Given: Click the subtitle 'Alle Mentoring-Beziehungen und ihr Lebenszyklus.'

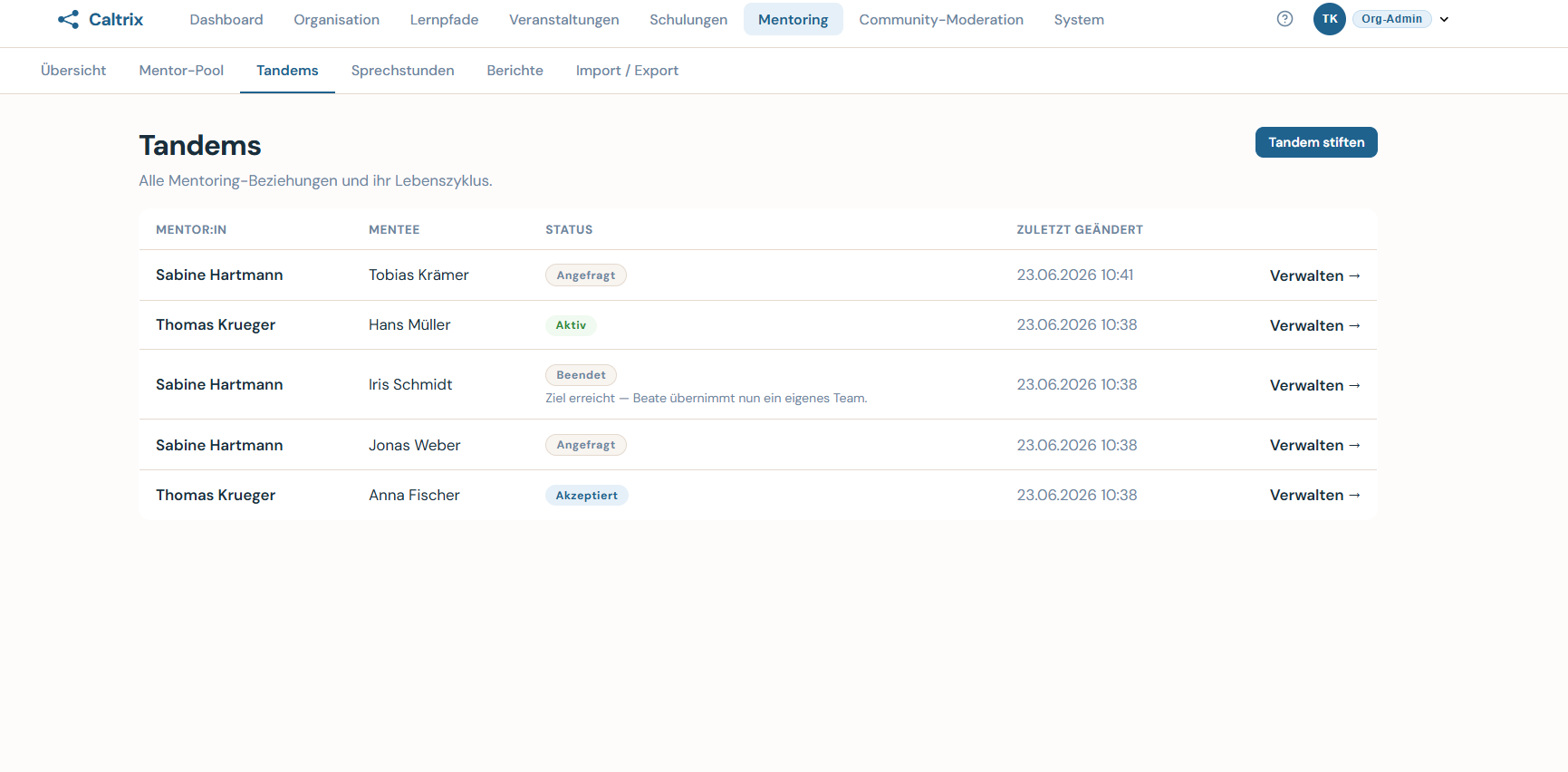Looking at the screenshot, I should pyautogui.click(x=315, y=180).
